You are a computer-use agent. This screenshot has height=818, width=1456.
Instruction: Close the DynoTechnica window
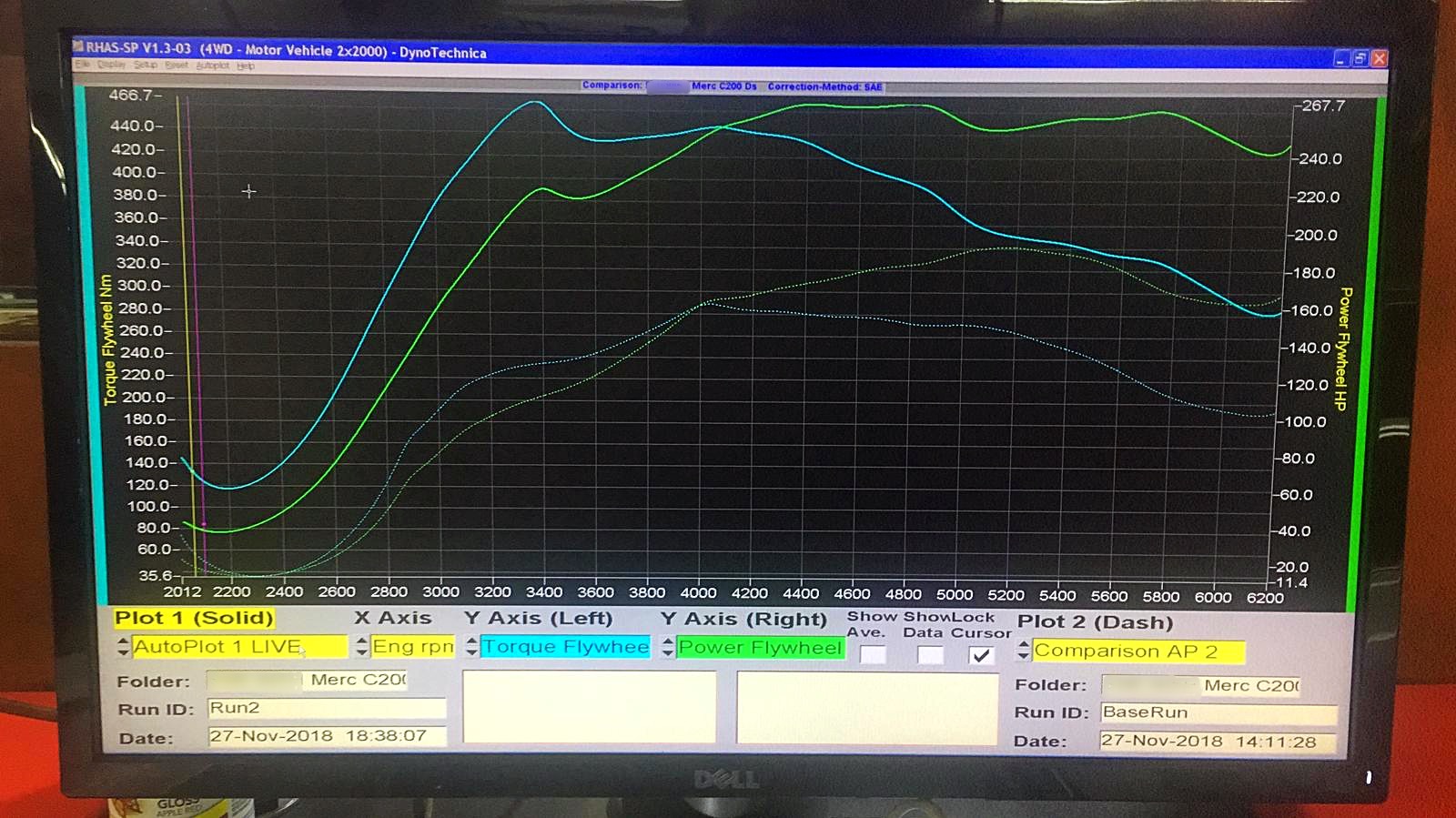[x=1380, y=58]
